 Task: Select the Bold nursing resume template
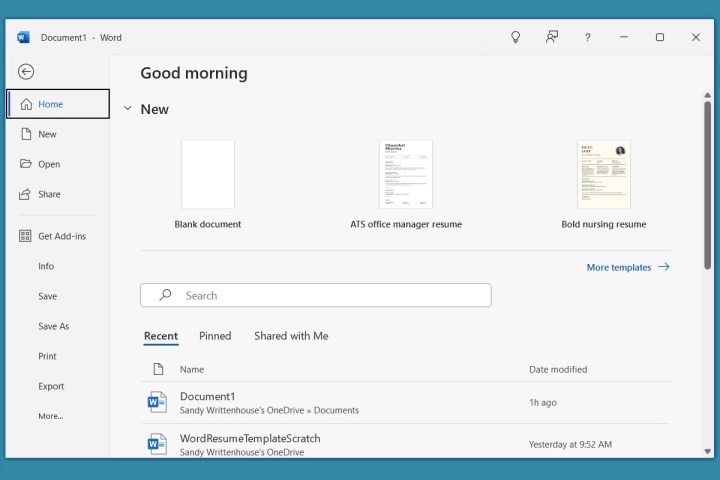pos(604,174)
